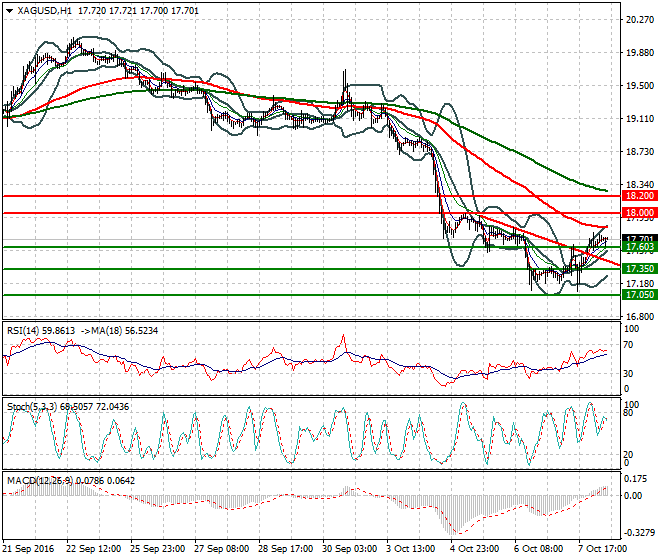Click the MACD scale value 0.175
Viewport: 660px width, 560px height.
(636, 479)
